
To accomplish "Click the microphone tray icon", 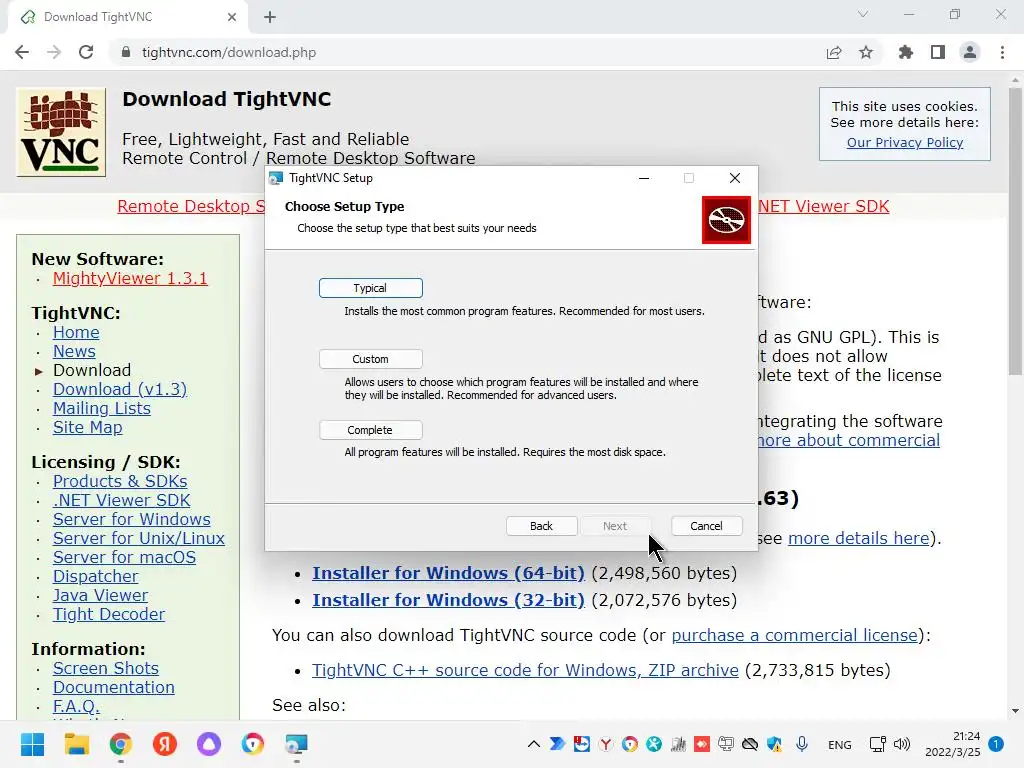I will click(802, 744).
